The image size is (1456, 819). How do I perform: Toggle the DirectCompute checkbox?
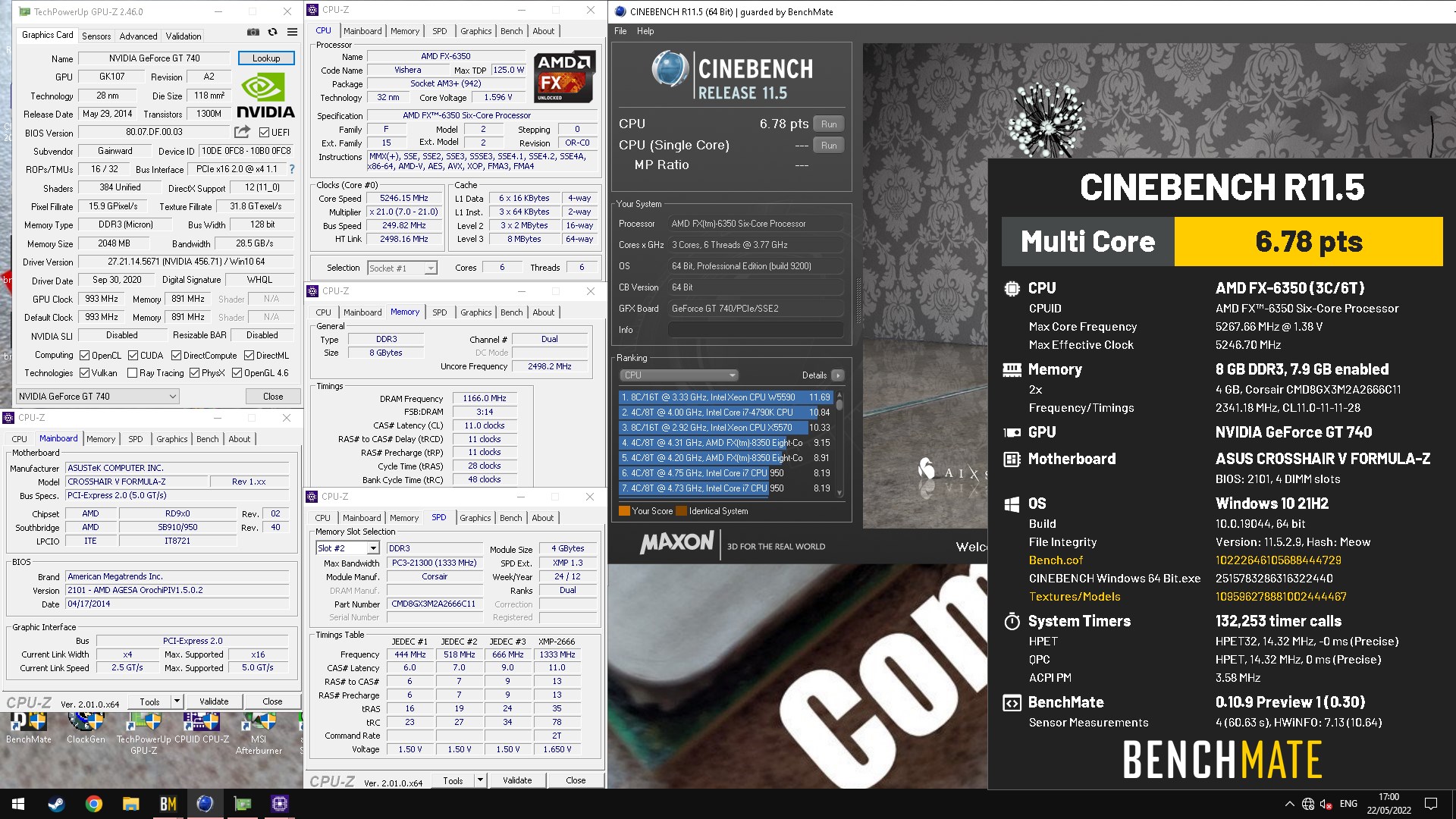click(x=176, y=355)
